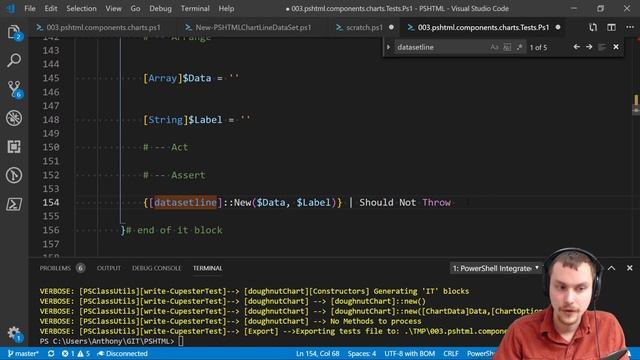Switch to 003.pshtml.components.charts.ps1 tab

point(98,27)
